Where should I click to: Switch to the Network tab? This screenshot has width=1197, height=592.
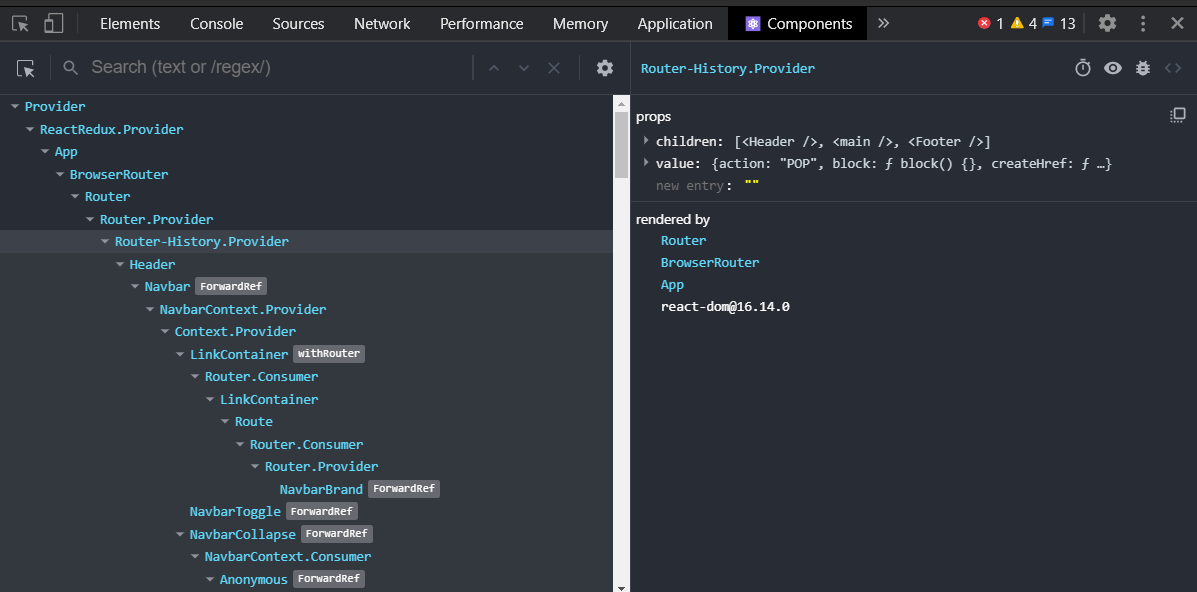point(382,24)
